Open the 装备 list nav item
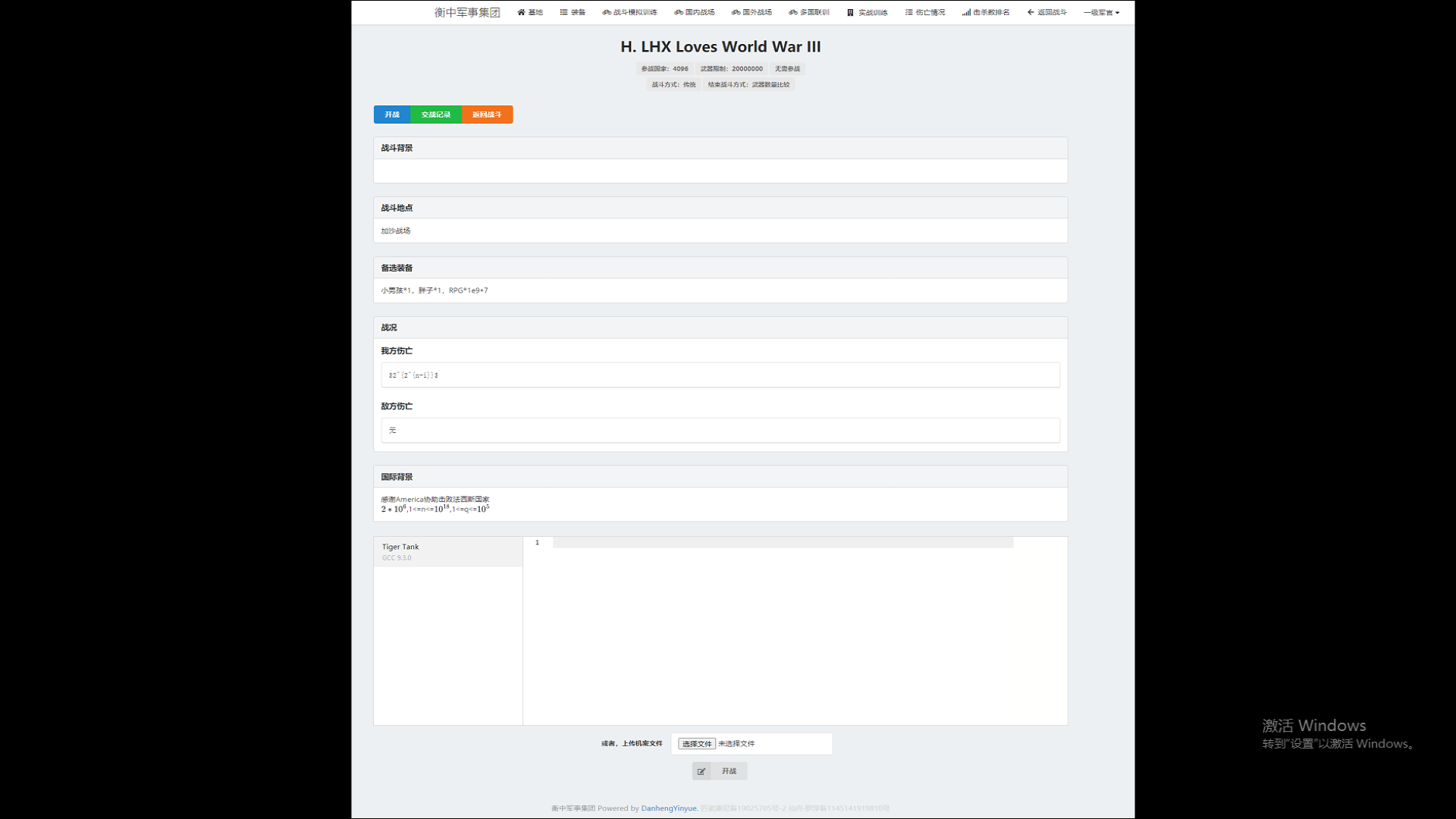The image size is (1456, 819). [x=573, y=12]
